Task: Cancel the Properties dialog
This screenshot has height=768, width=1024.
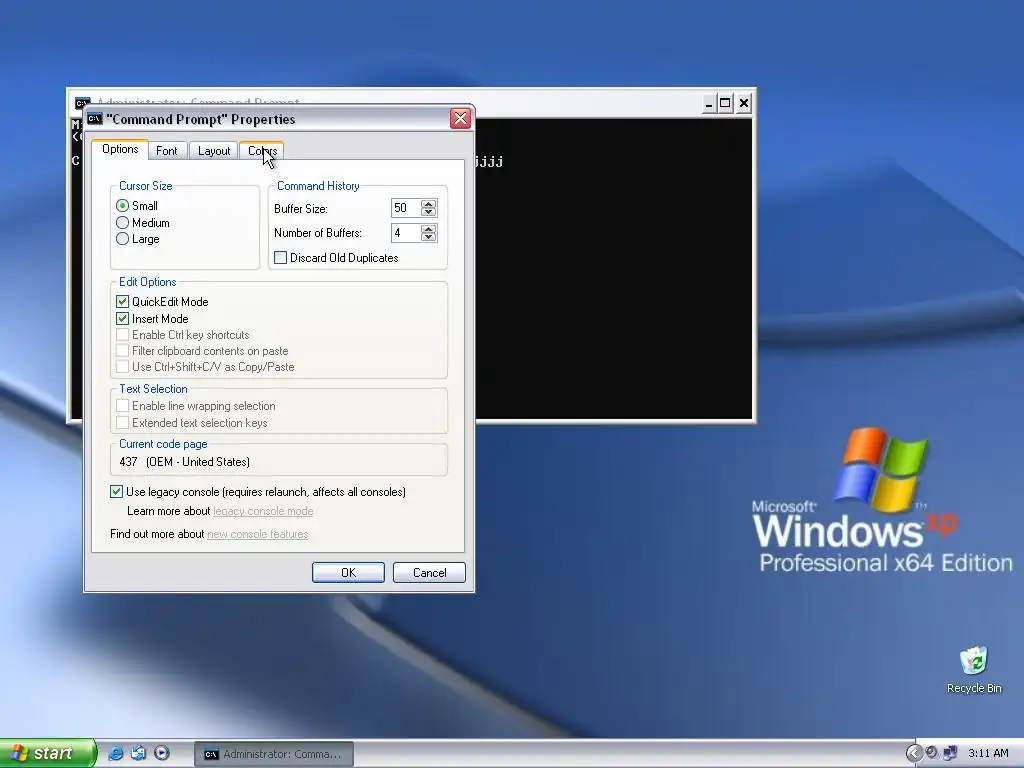Action: [x=429, y=573]
